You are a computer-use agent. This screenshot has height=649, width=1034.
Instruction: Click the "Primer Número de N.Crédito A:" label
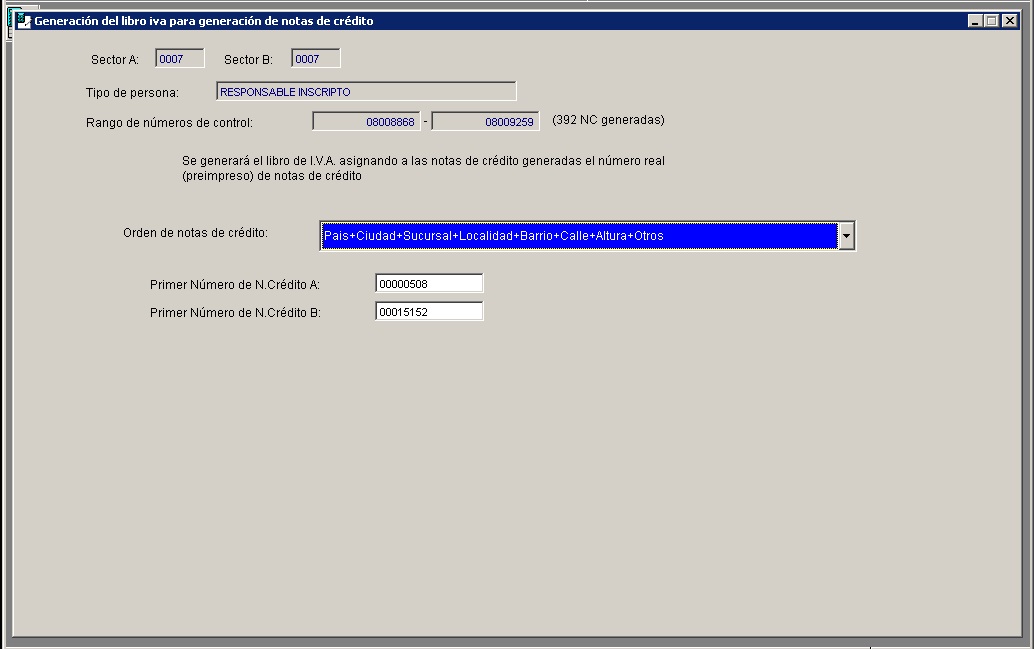click(x=234, y=285)
